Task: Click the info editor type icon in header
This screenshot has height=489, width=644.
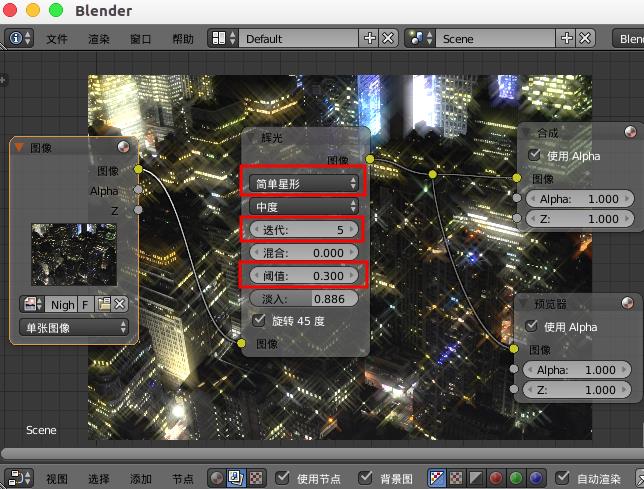Action: [20, 38]
